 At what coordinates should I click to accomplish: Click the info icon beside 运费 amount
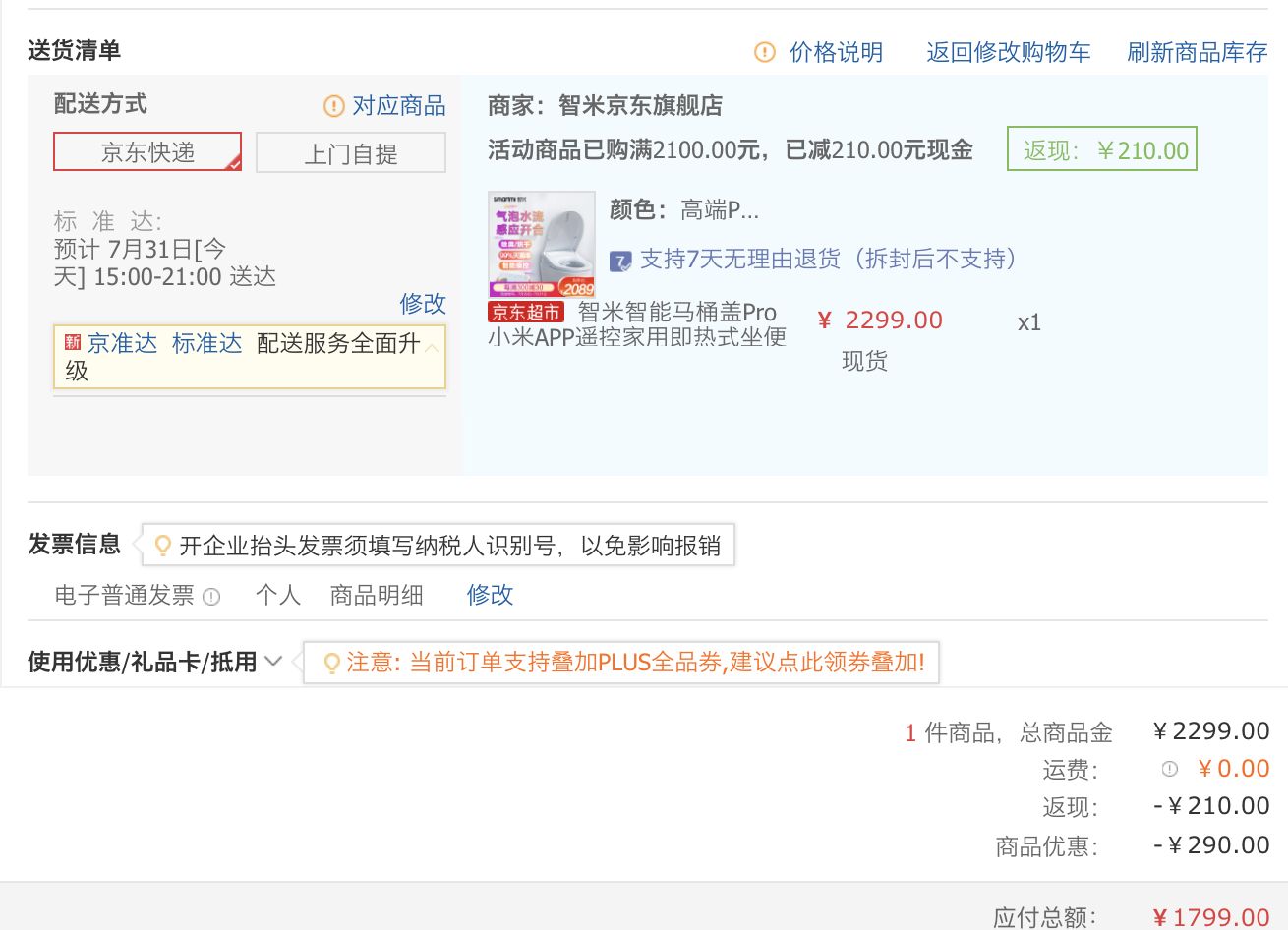pos(1170,769)
